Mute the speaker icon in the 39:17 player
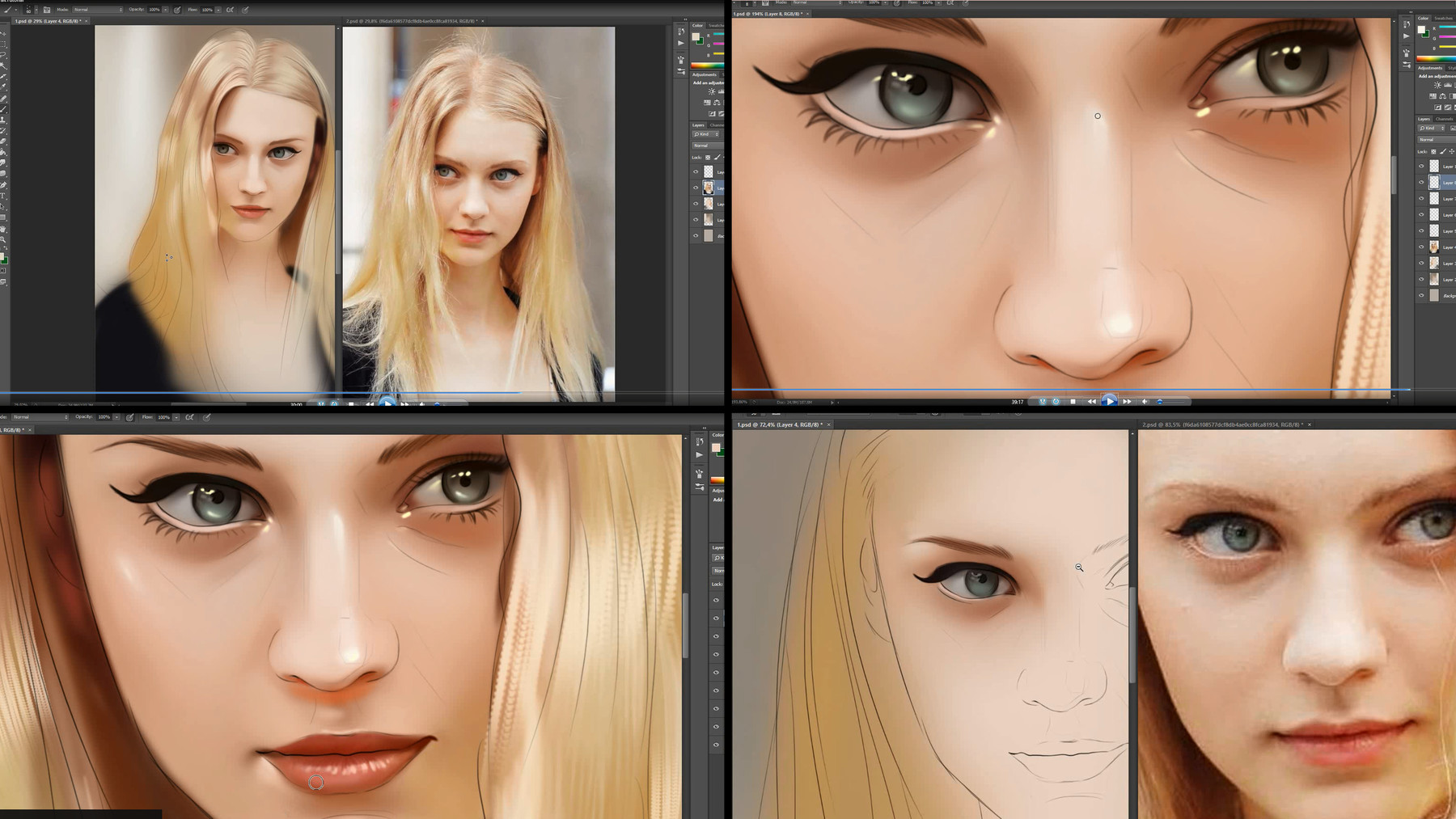The image size is (1456, 819). coord(1145,401)
